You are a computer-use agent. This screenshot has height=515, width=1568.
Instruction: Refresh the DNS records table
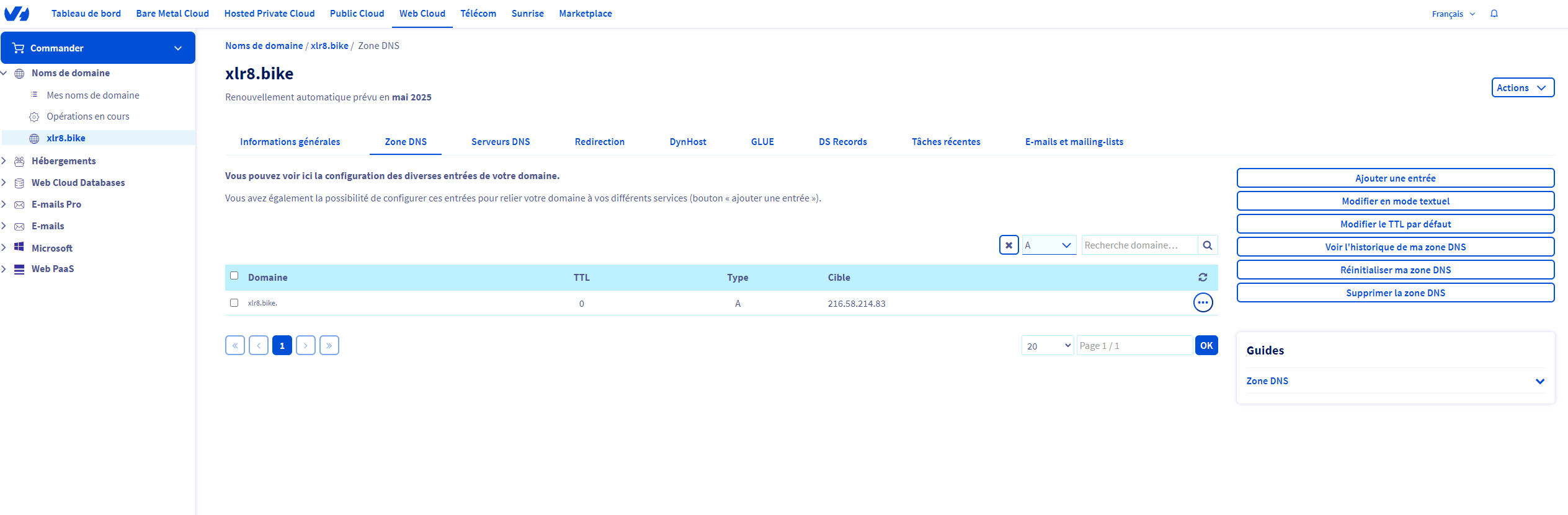[1203, 278]
